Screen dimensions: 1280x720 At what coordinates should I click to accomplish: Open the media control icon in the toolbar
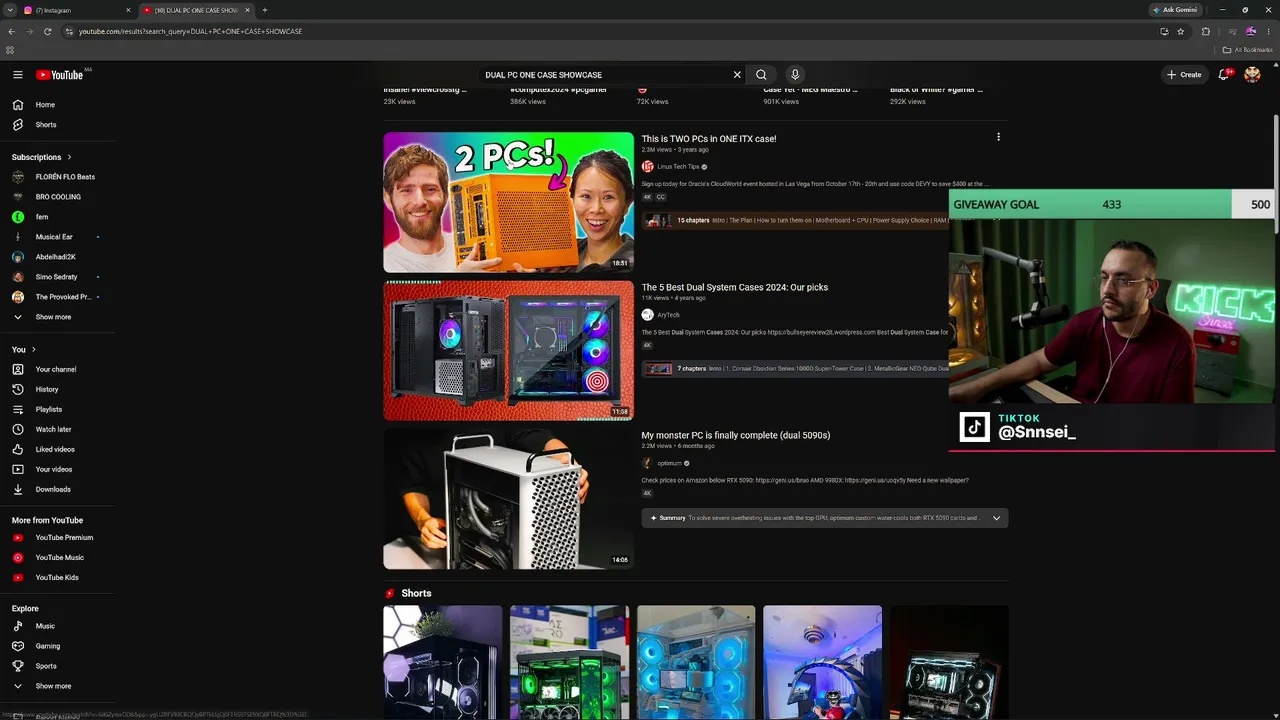[1231, 31]
